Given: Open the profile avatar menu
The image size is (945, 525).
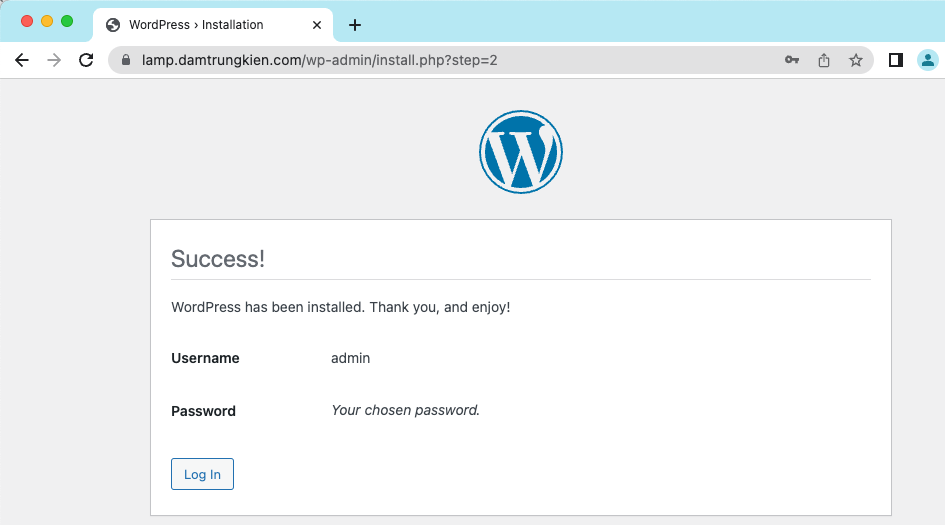Looking at the screenshot, I should pyautogui.click(x=928, y=60).
